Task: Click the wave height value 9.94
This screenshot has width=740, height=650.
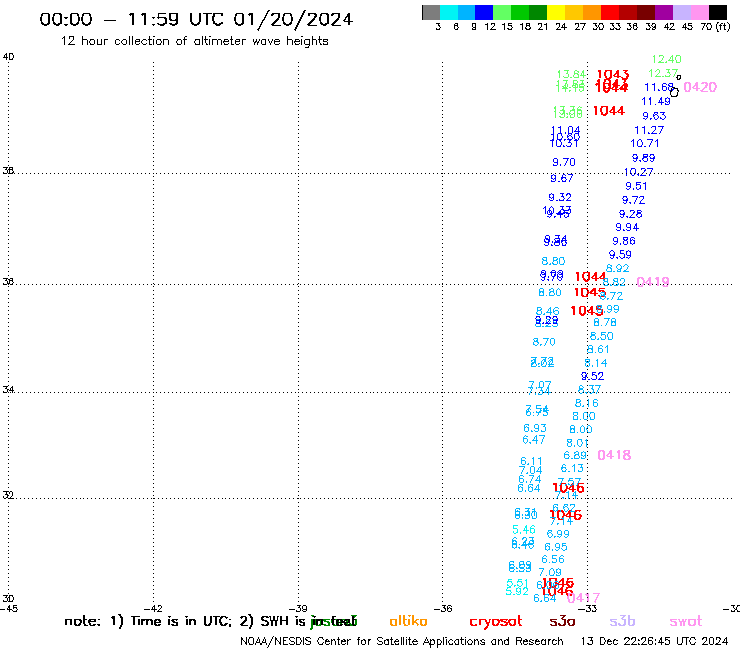Action: tap(627, 228)
